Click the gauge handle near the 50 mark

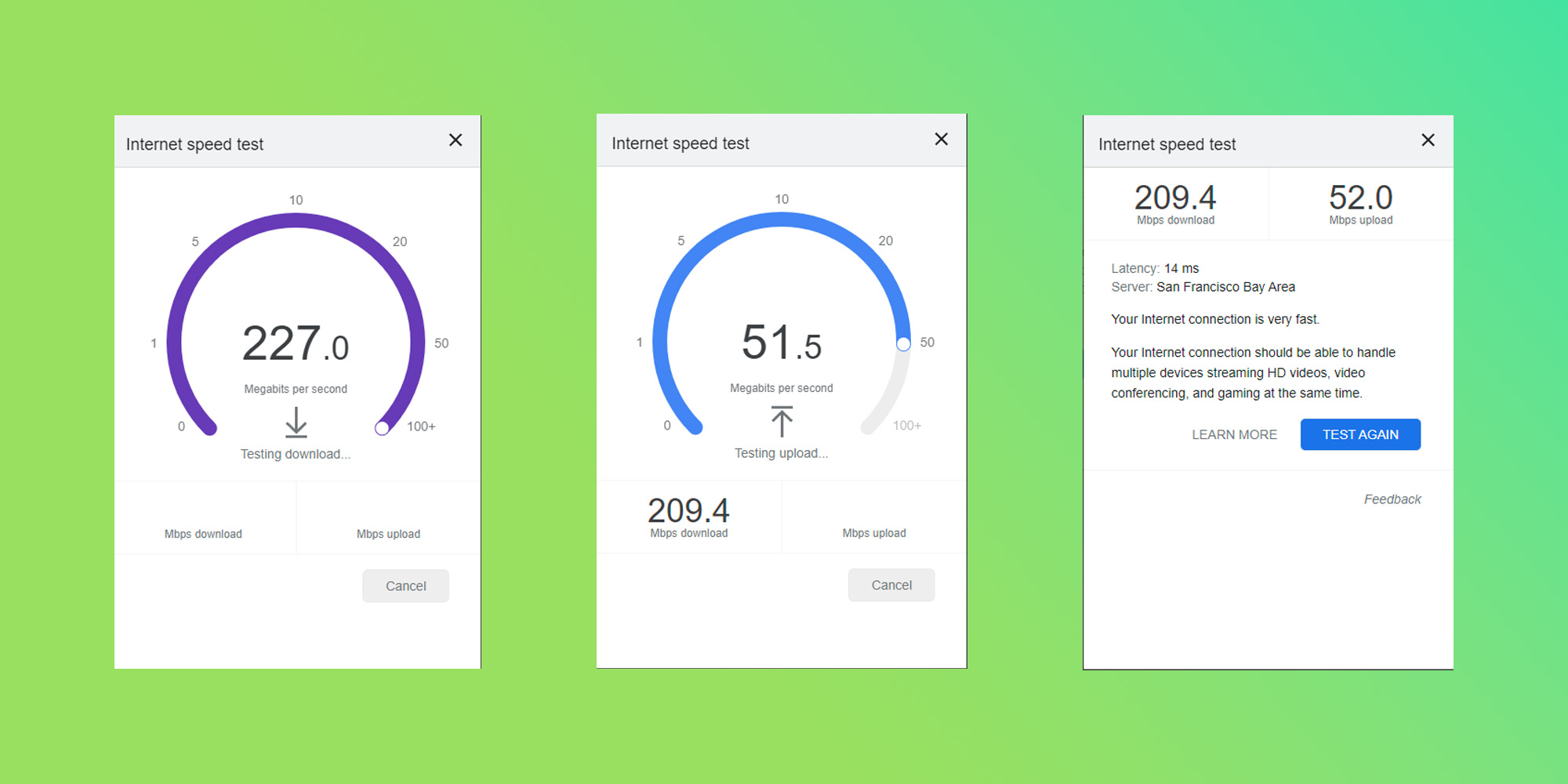[x=903, y=343]
